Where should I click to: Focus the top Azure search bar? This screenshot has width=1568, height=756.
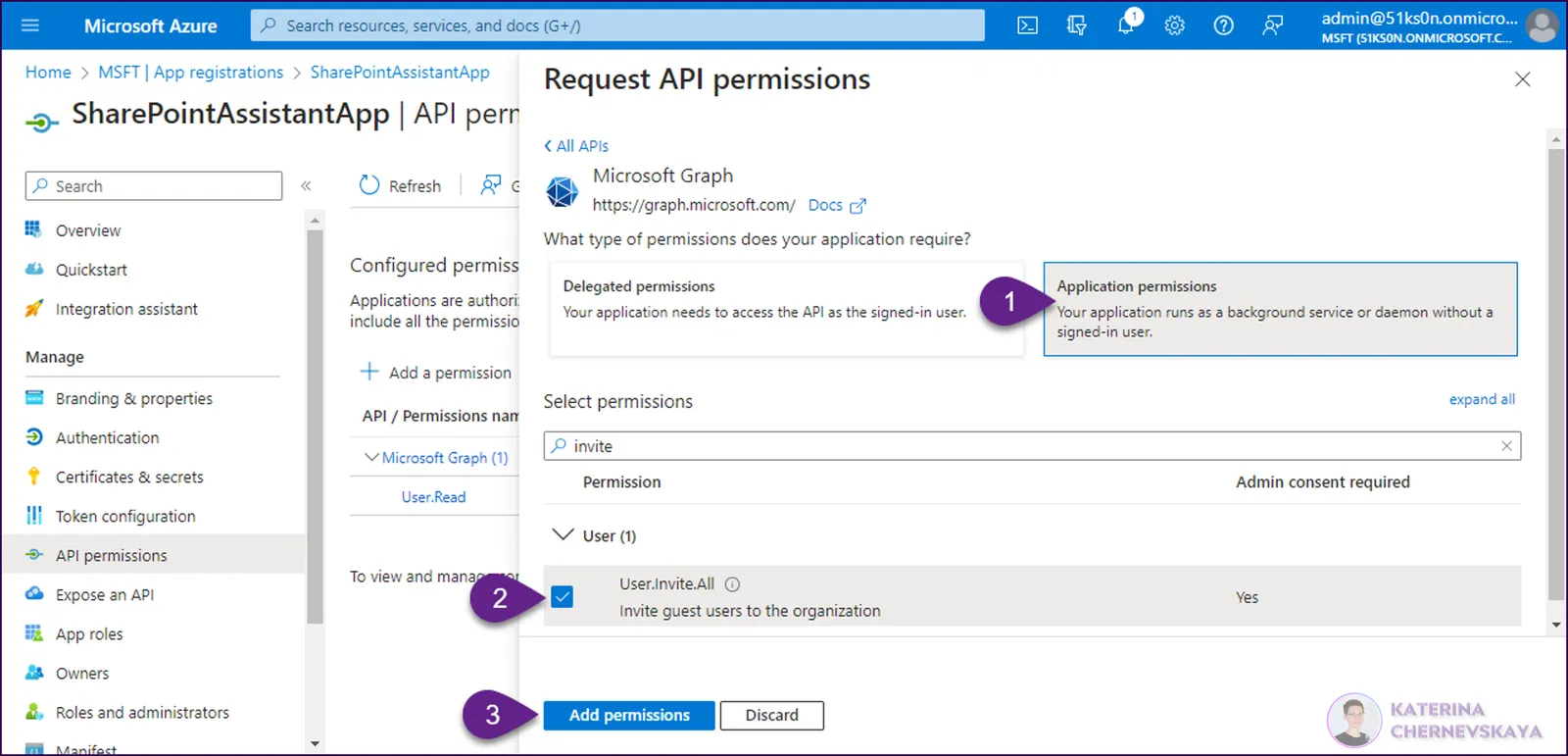(x=617, y=25)
